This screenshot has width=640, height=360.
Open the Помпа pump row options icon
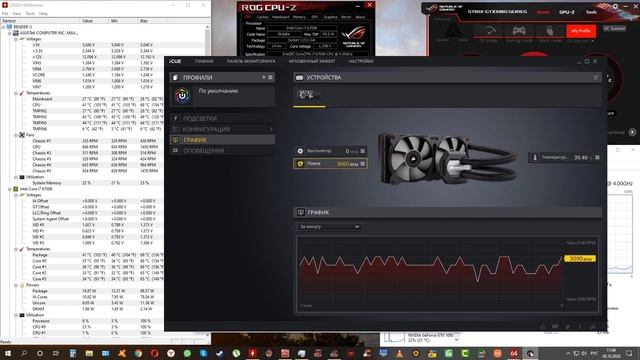point(362,164)
